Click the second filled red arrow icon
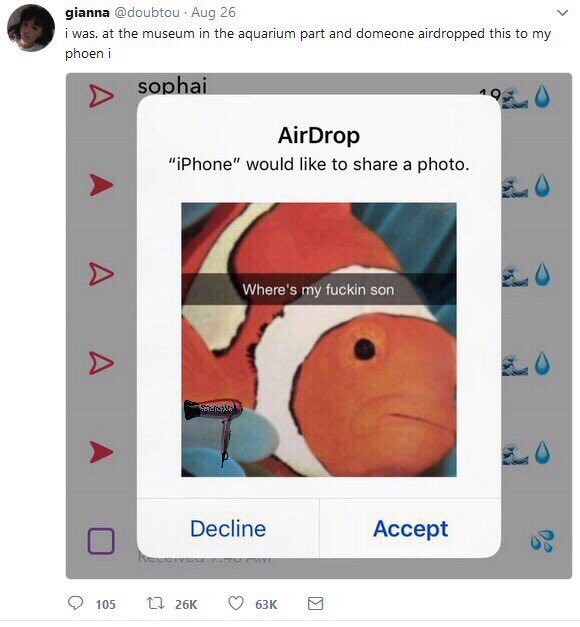The image size is (580, 627). [x=101, y=452]
